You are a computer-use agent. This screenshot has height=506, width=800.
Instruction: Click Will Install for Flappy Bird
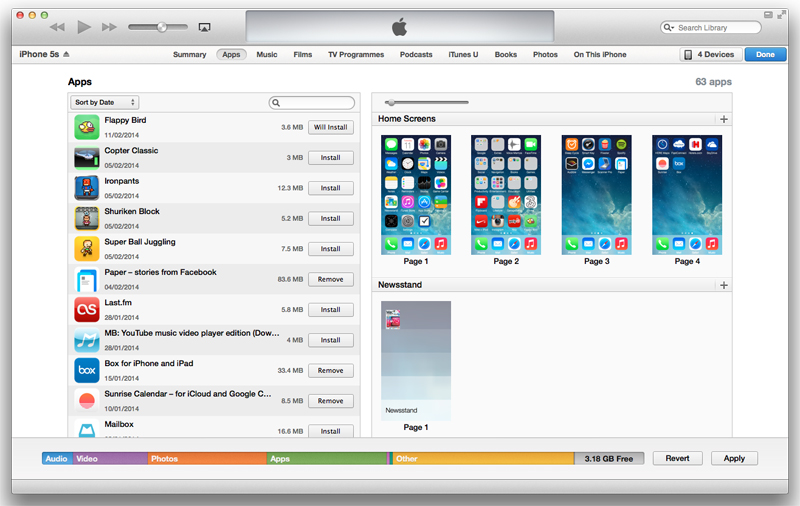click(331, 128)
